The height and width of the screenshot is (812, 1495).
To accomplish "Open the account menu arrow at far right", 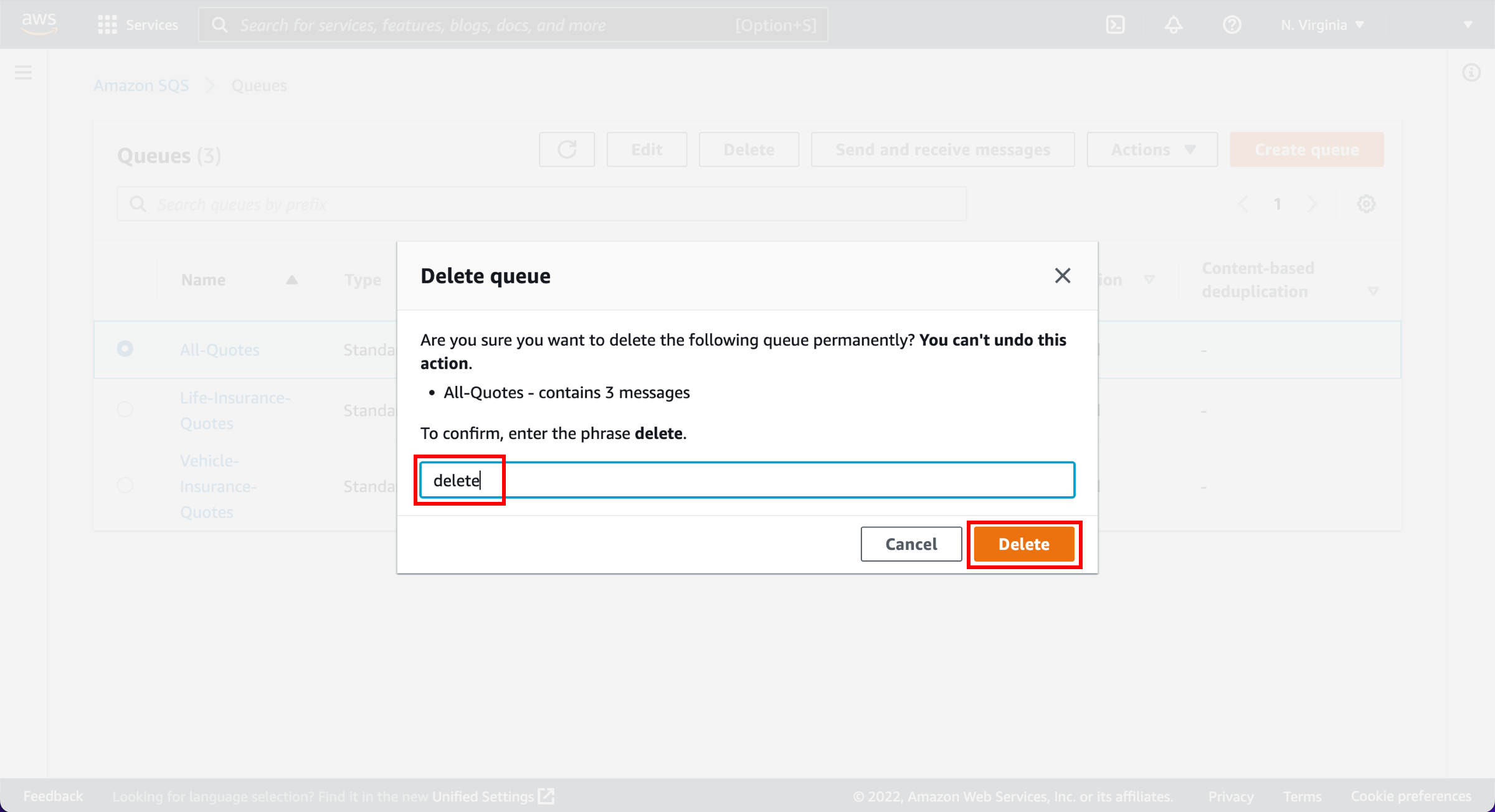I will (1468, 25).
